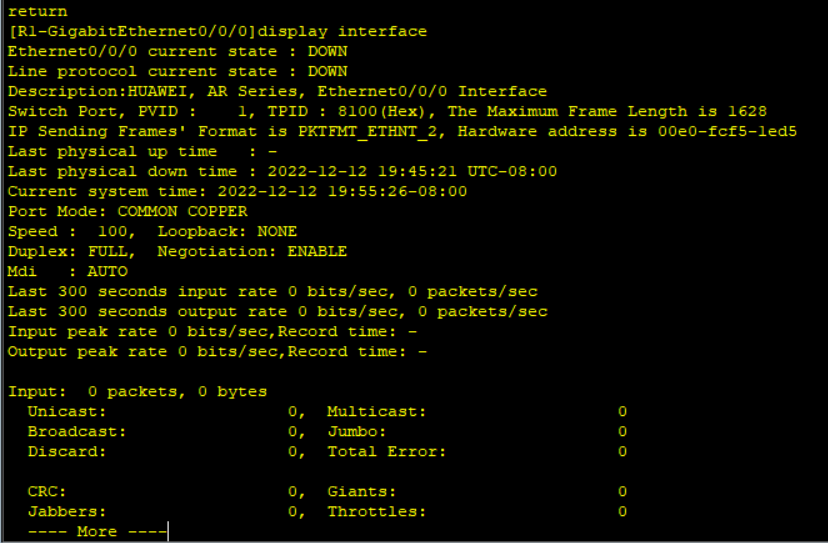Click the R1-GigabitEthernet0/0/0 prompt
This screenshot has width=828, height=543.
[x=132, y=32]
